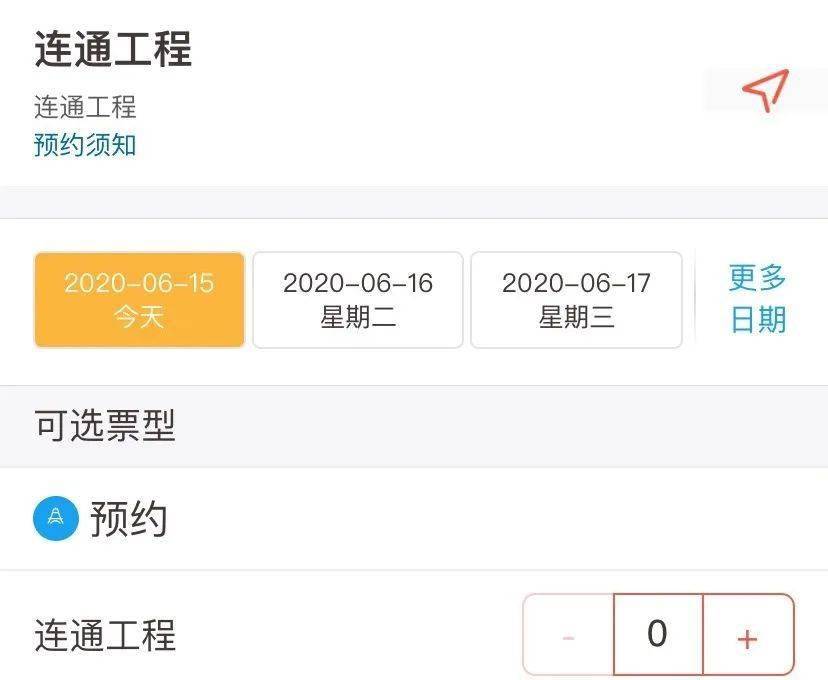828x680 pixels.
Task: Tap the red navigation arrow icon
Action: click(765, 89)
